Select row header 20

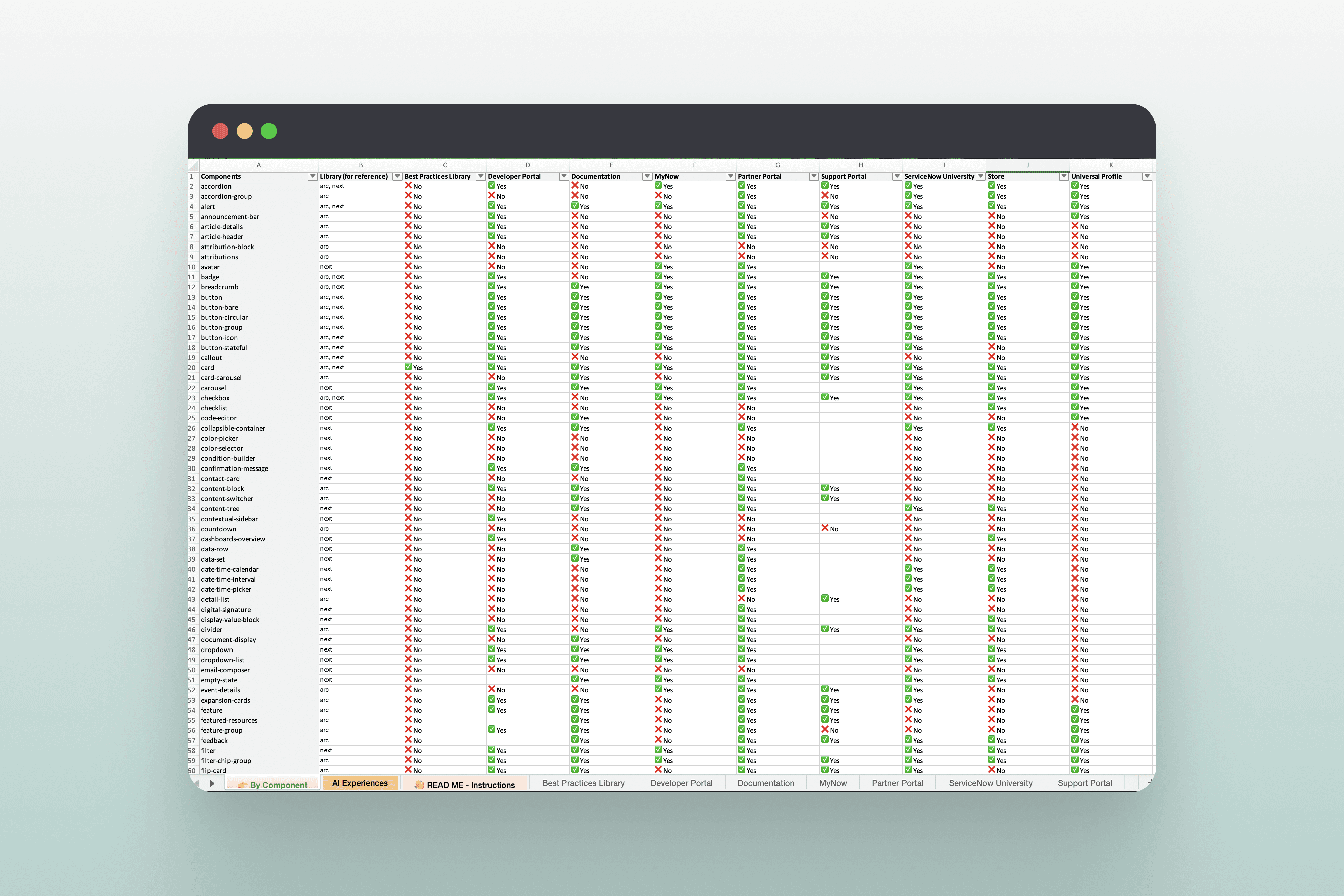(x=192, y=368)
